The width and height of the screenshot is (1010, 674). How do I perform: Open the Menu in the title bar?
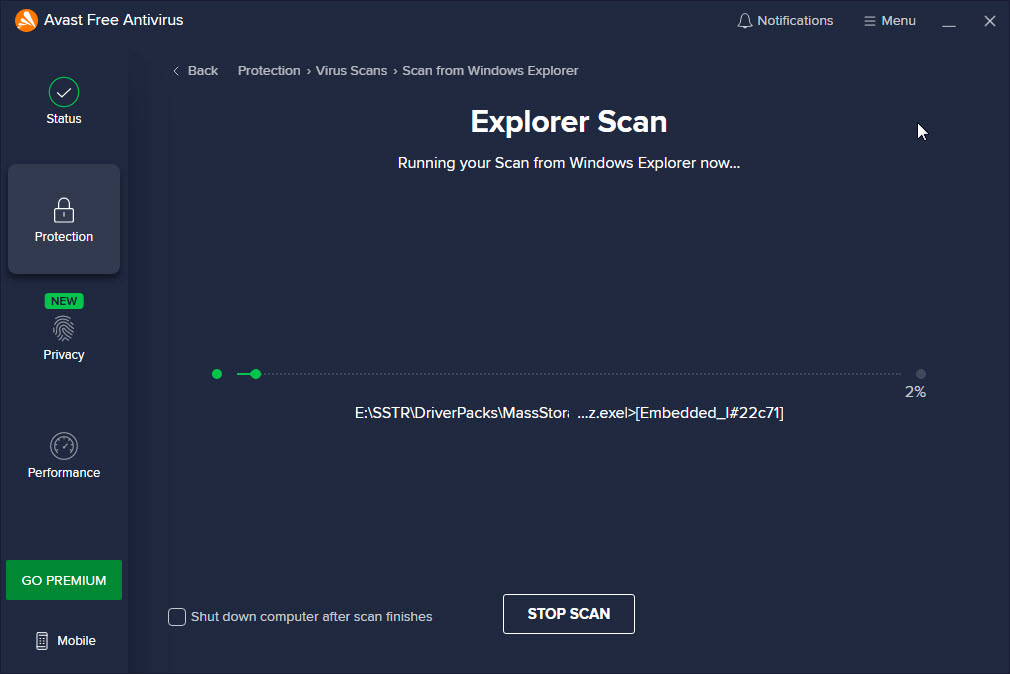889,20
